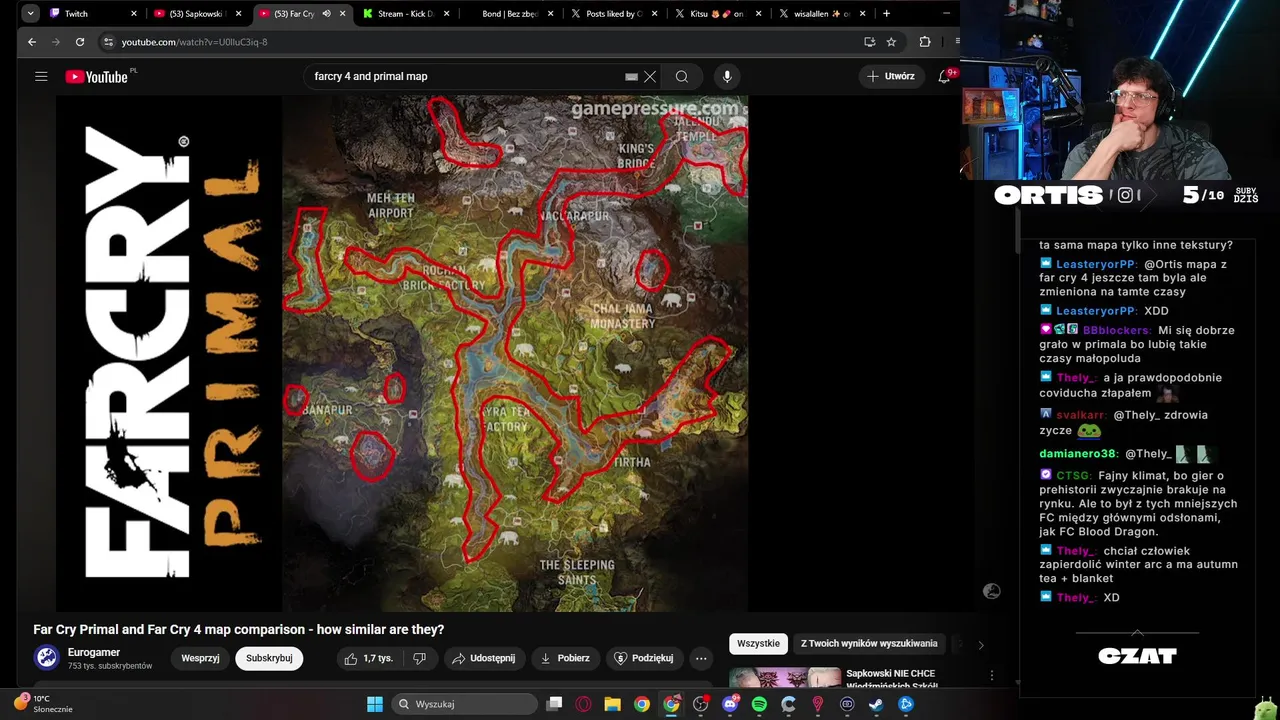Close the Twitch tab
The height and width of the screenshot is (720, 1280).
[x=133, y=14]
